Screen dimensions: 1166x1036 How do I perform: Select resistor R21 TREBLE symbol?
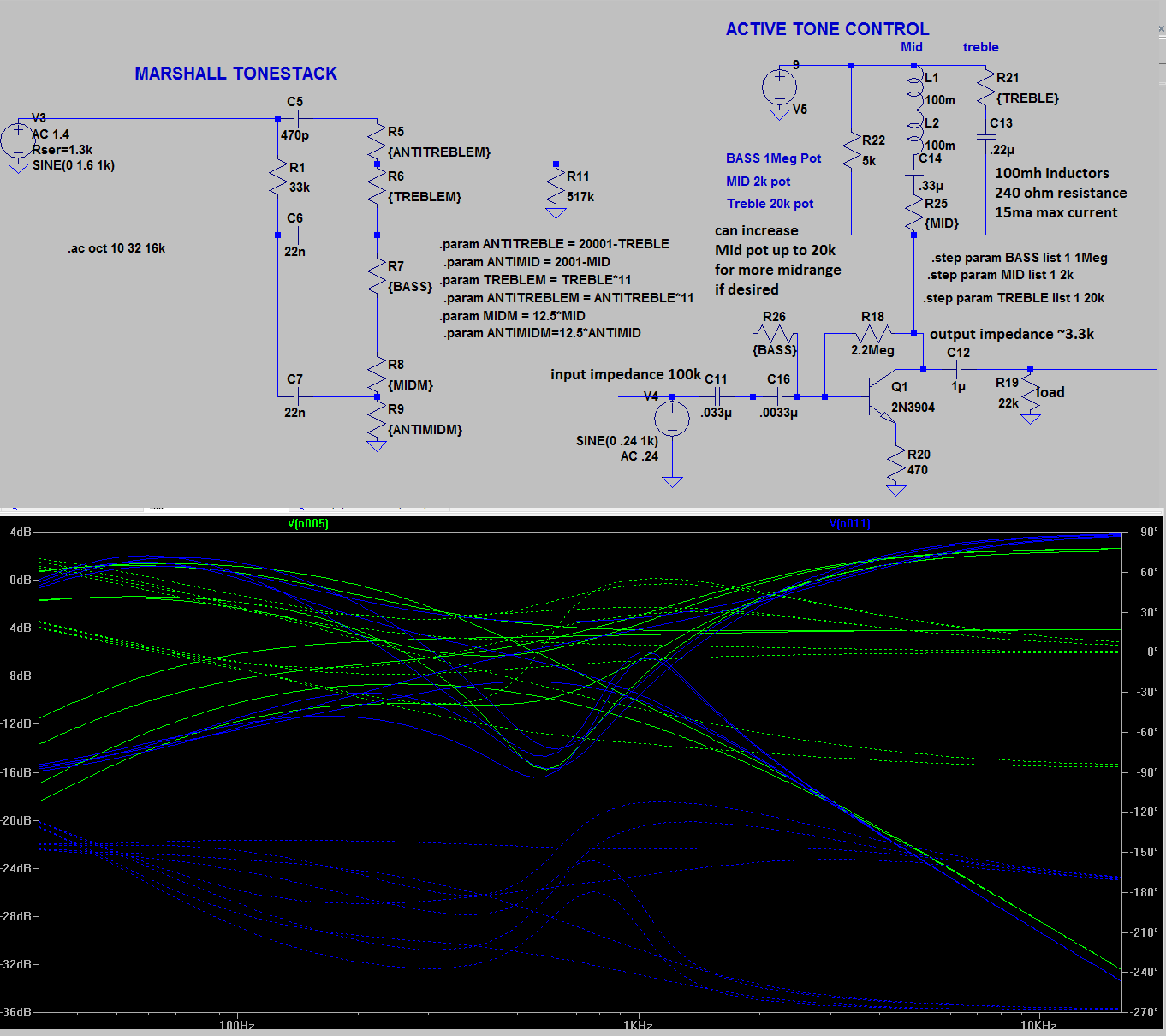[x=986, y=87]
